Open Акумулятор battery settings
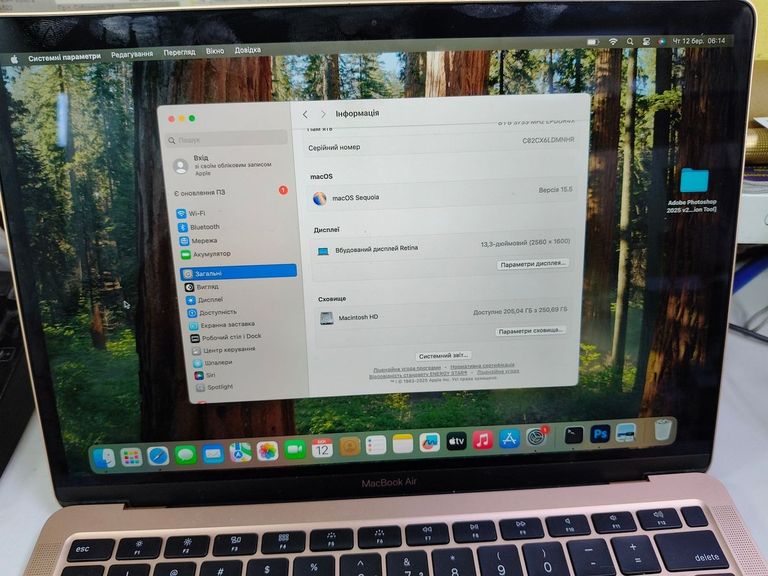768x576 pixels. (206, 254)
